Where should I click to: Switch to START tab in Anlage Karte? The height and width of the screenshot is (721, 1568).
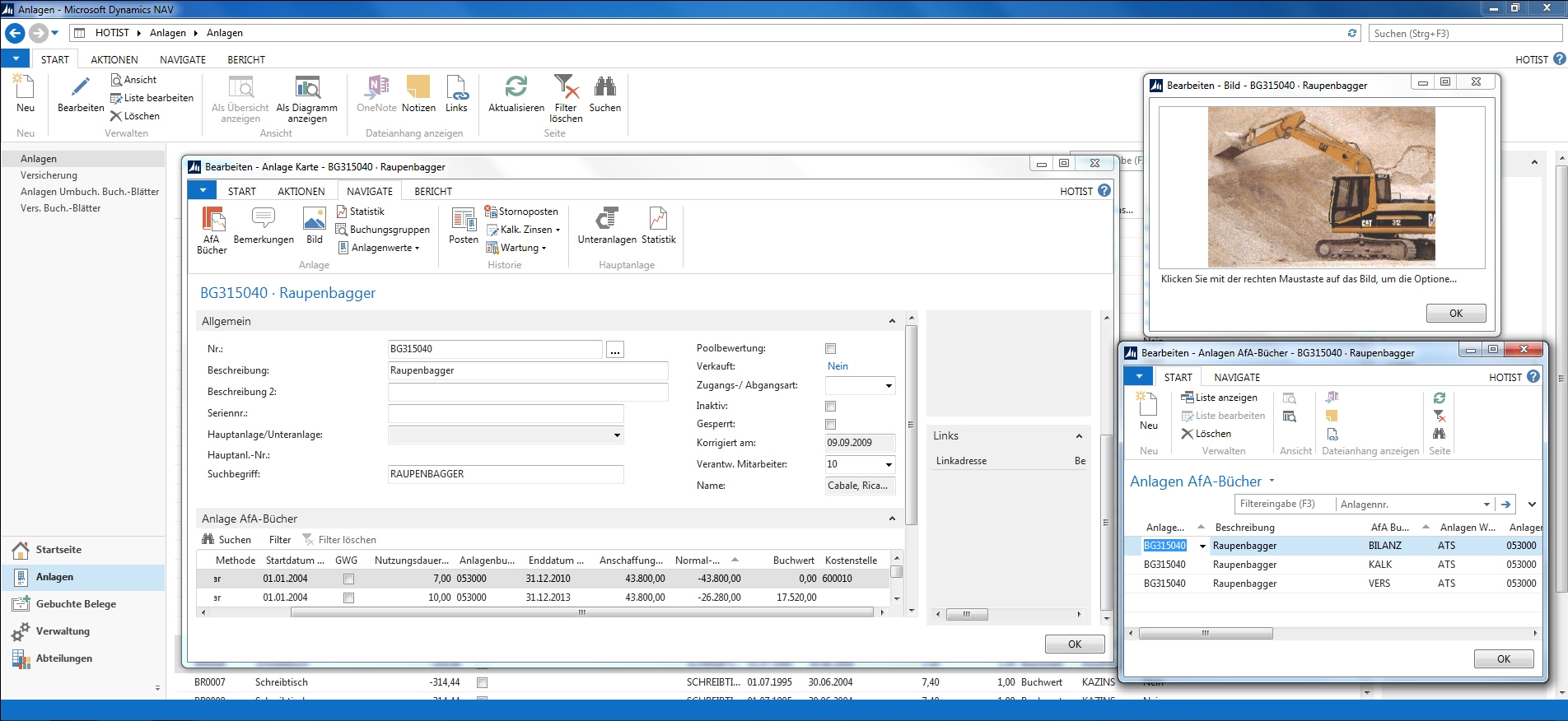click(242, 191)
